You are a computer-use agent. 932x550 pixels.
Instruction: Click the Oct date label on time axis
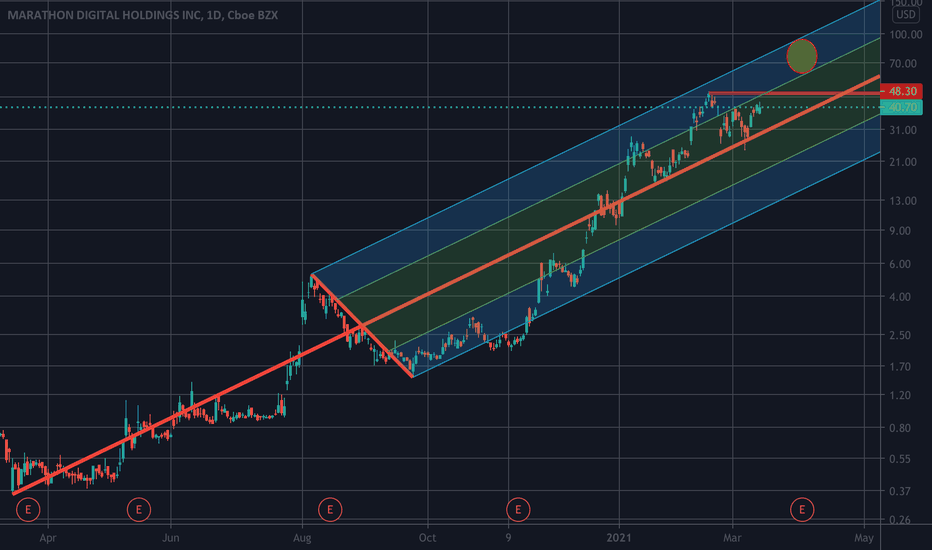(427, 538)
